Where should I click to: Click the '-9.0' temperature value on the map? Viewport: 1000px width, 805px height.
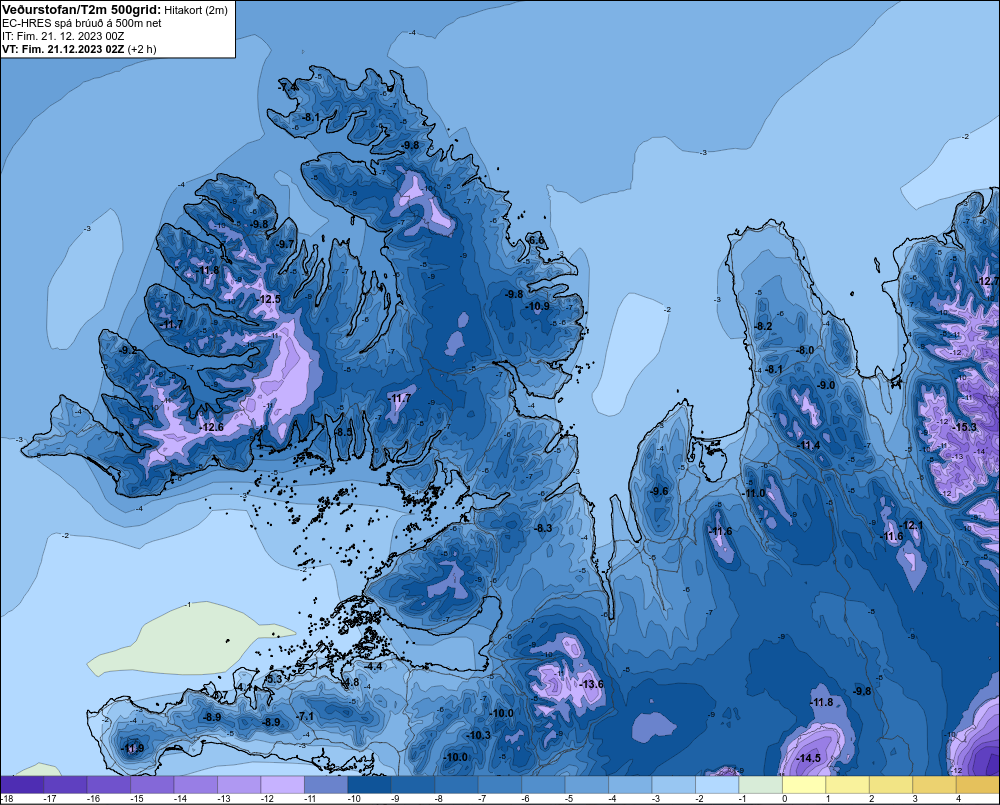[826, 385]
